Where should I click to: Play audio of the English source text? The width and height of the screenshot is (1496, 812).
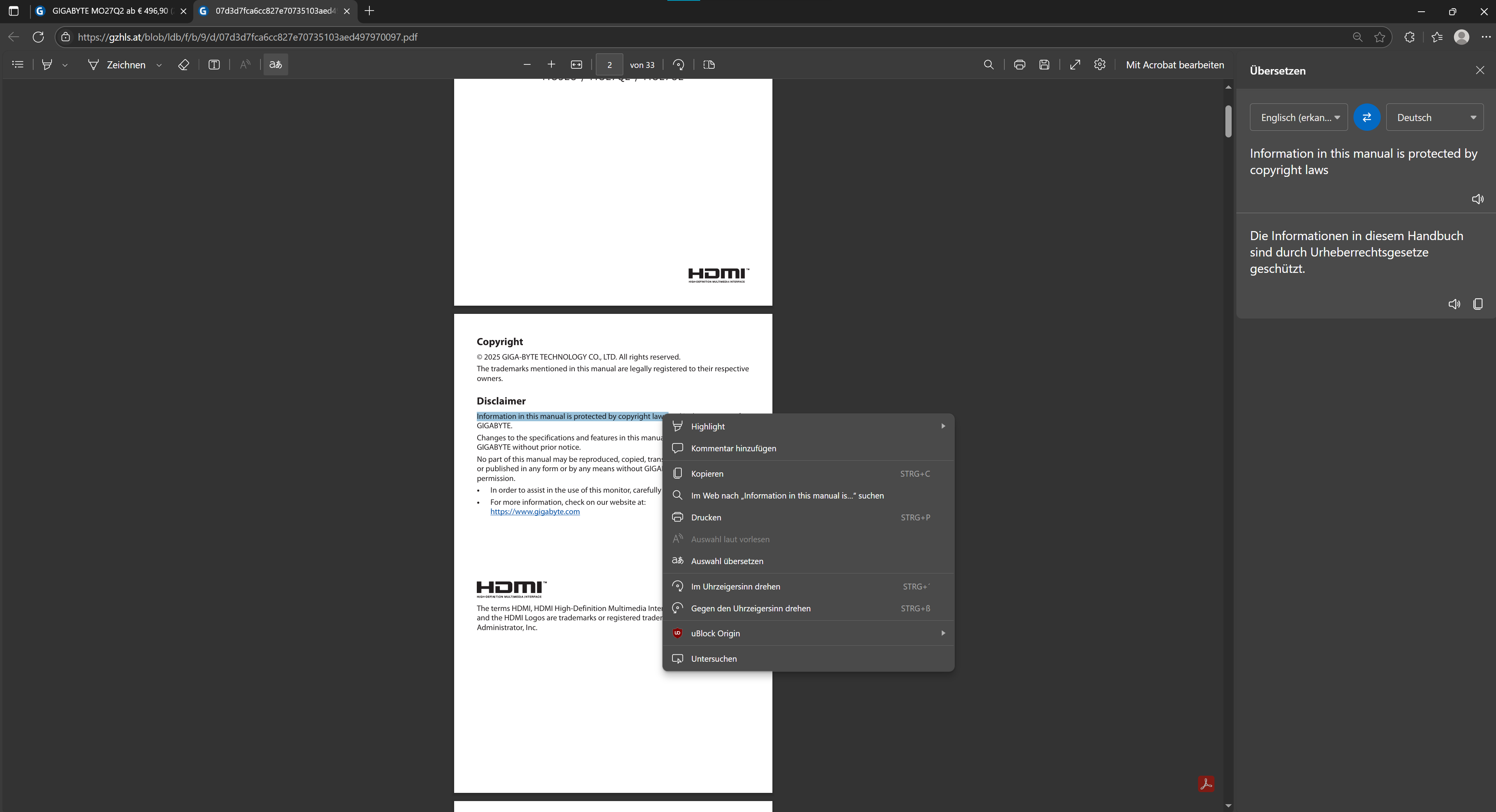click(x=1477, y=199)
